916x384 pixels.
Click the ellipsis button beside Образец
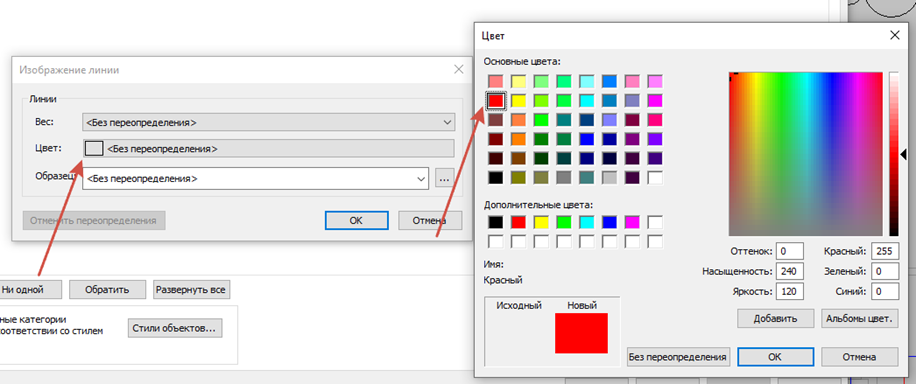444,179
